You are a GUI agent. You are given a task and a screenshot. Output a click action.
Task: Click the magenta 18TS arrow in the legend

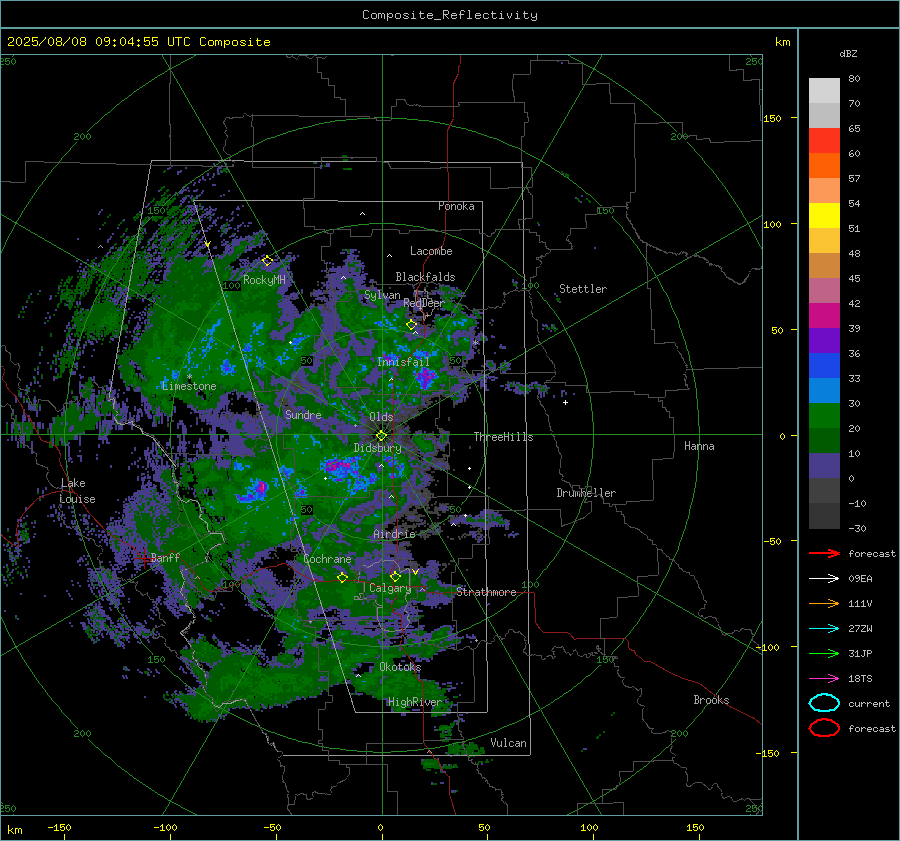tap(824, 679)
